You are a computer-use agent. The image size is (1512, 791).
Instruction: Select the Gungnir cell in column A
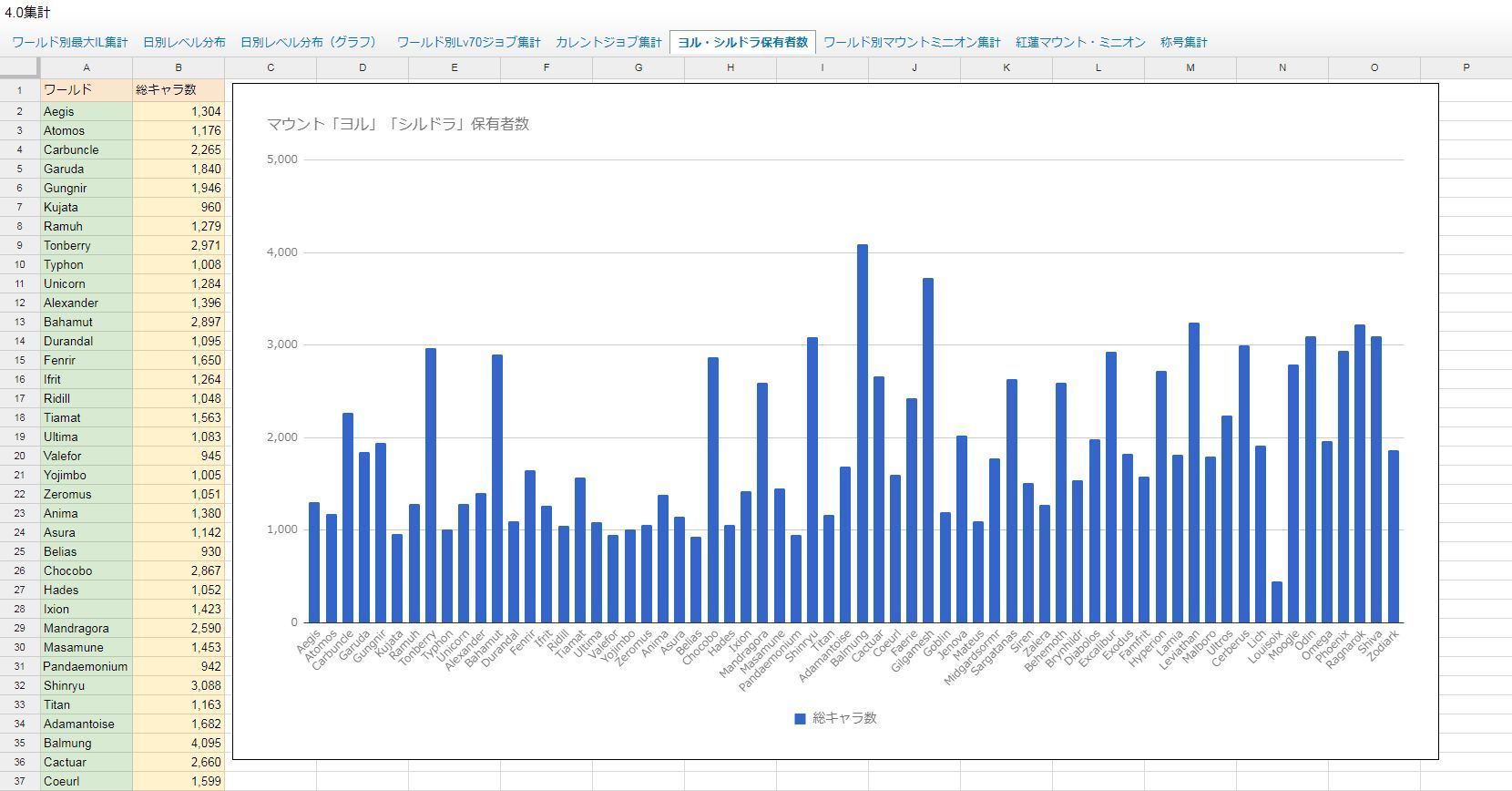pyautogui.click(x=87, y=188)
